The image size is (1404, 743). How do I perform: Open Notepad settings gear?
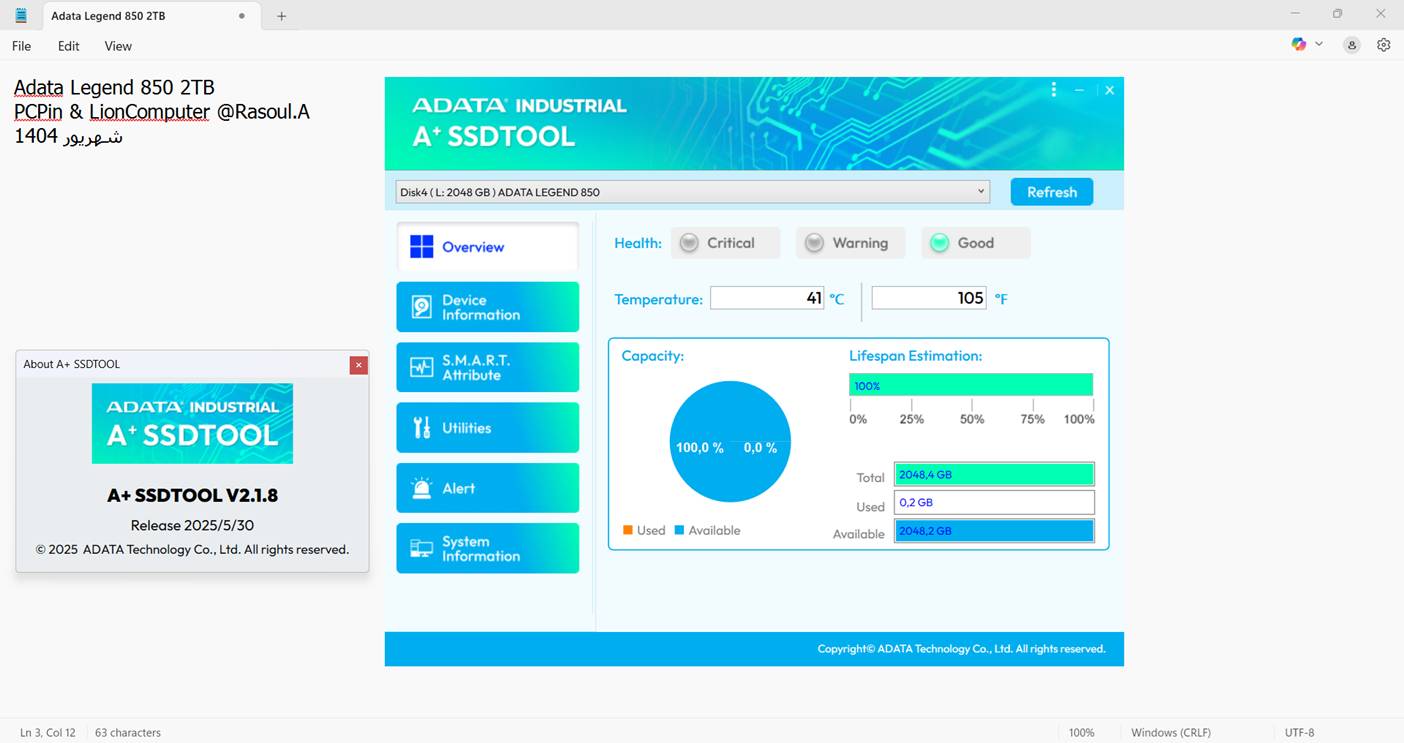coord(1384,45)
